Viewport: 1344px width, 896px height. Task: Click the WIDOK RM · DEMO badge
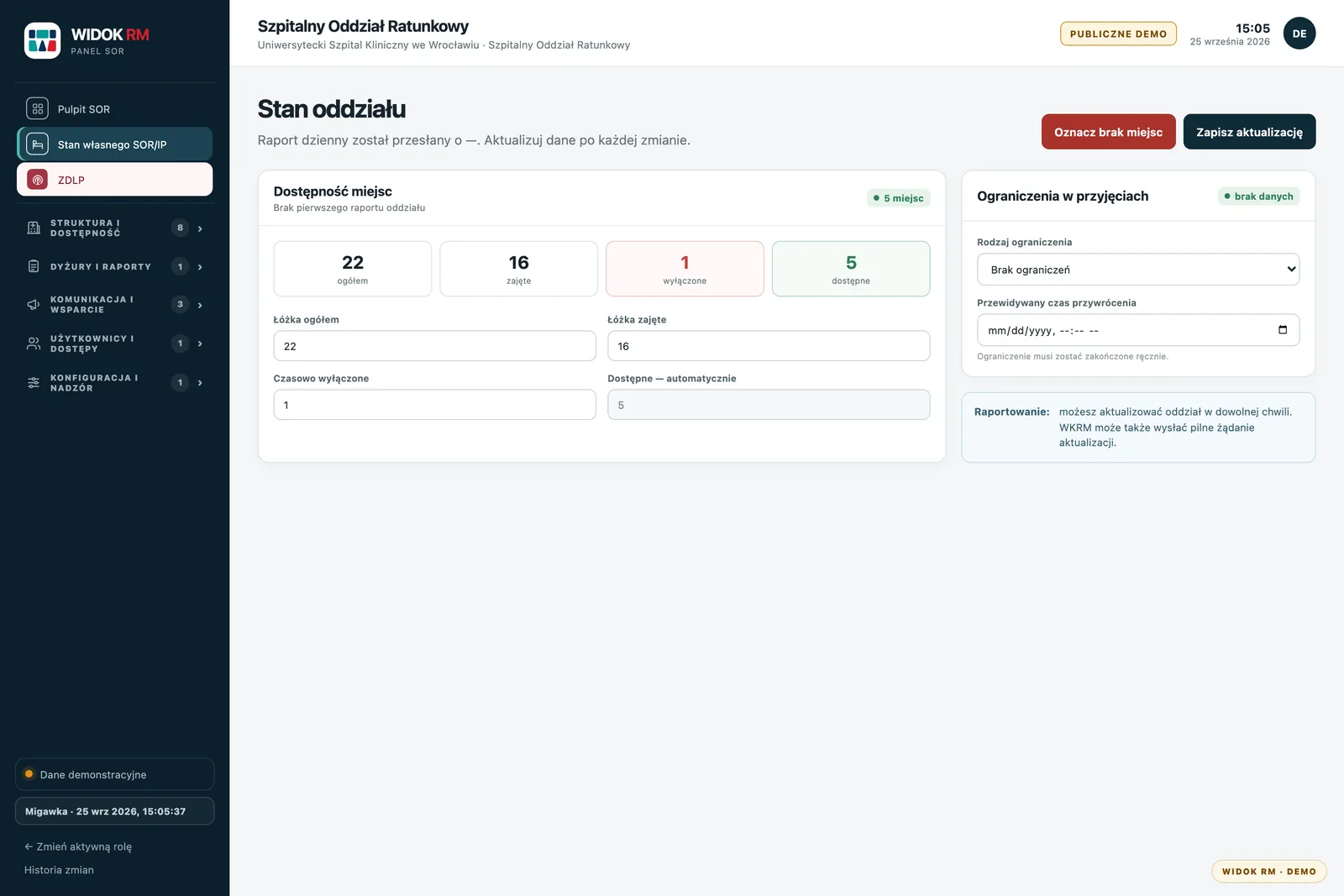pos(1269,872)
